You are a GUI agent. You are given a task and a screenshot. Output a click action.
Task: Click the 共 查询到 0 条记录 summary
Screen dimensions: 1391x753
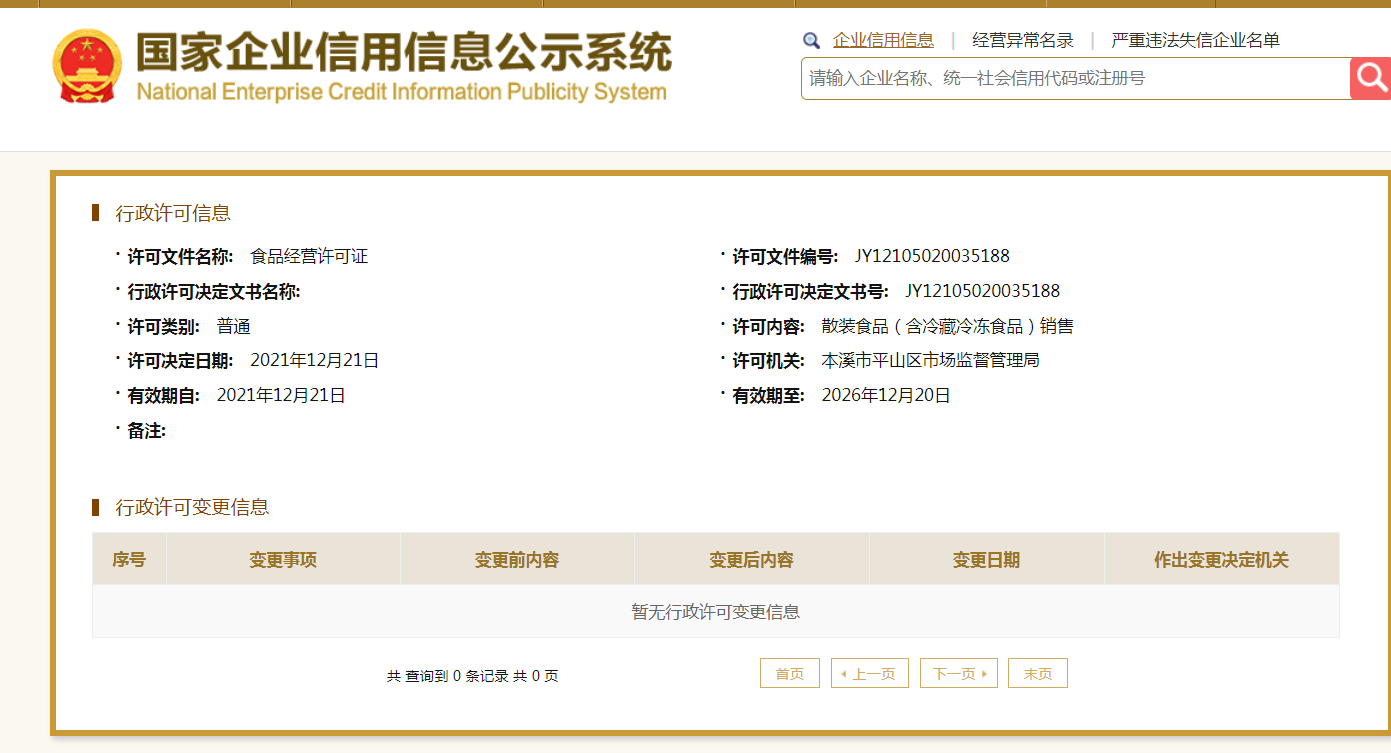[473, 676]
